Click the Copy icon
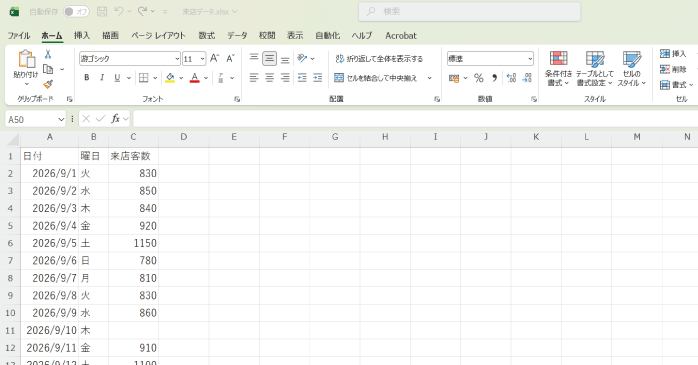This screenshot has height=365, width=698. (48, 69)
